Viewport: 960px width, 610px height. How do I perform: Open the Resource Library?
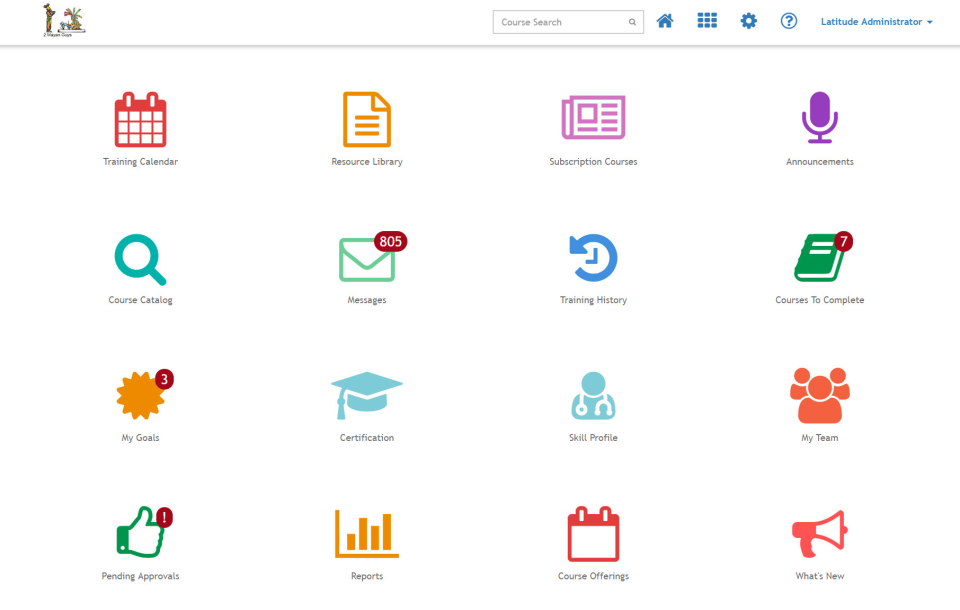[366, 118]
